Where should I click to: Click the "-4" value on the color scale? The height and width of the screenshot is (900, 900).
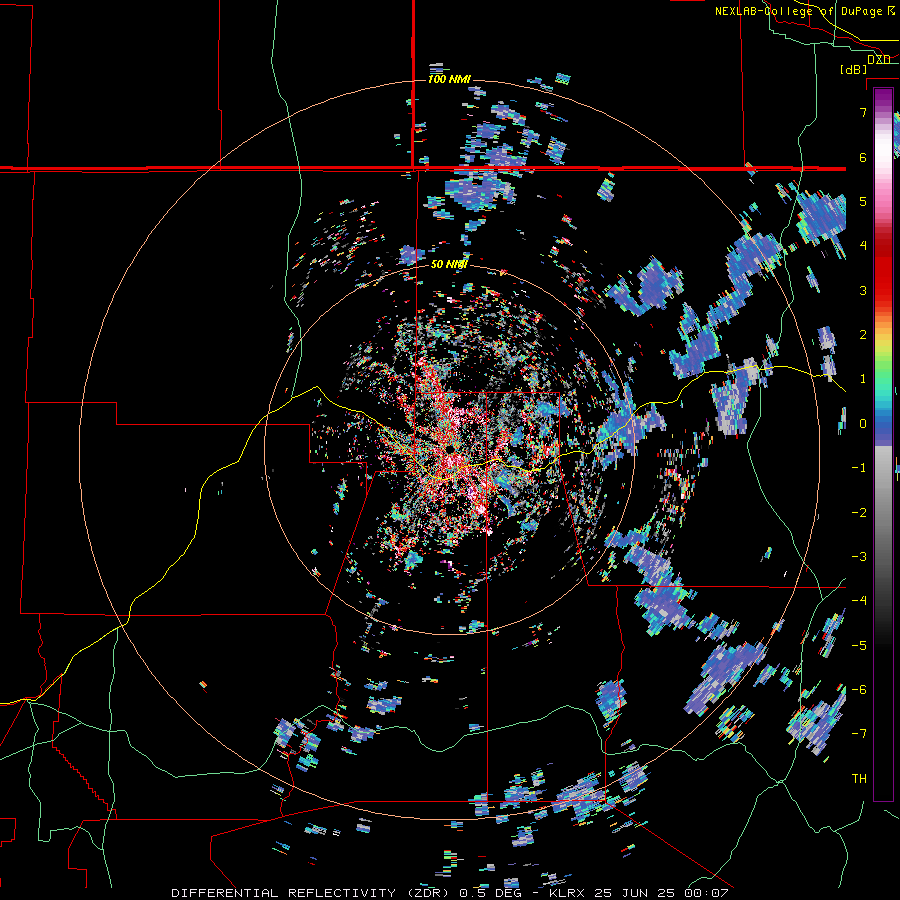859,601
